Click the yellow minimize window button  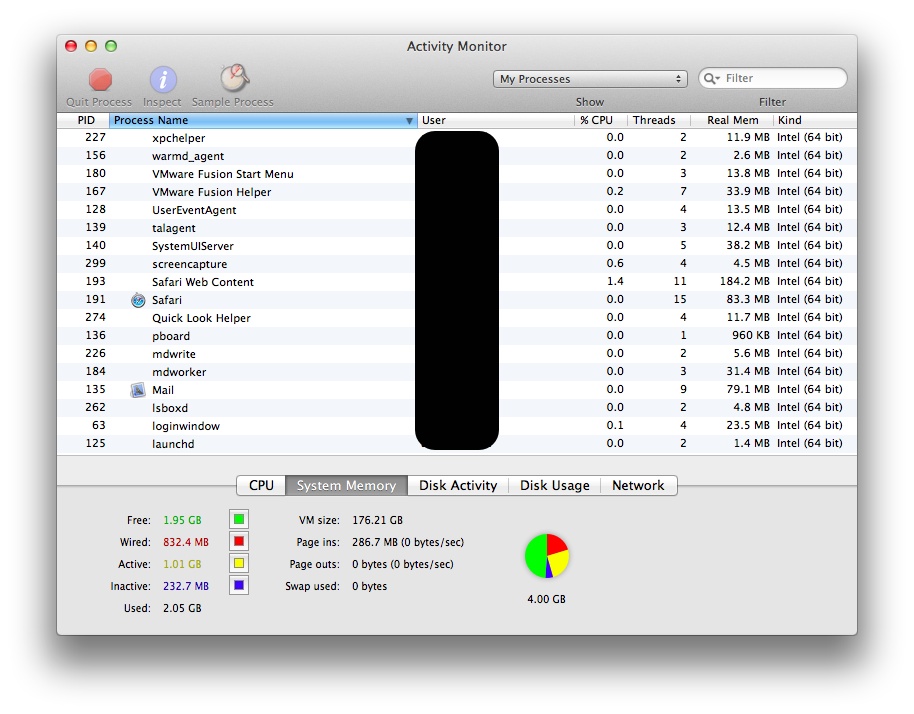[91, 46]
